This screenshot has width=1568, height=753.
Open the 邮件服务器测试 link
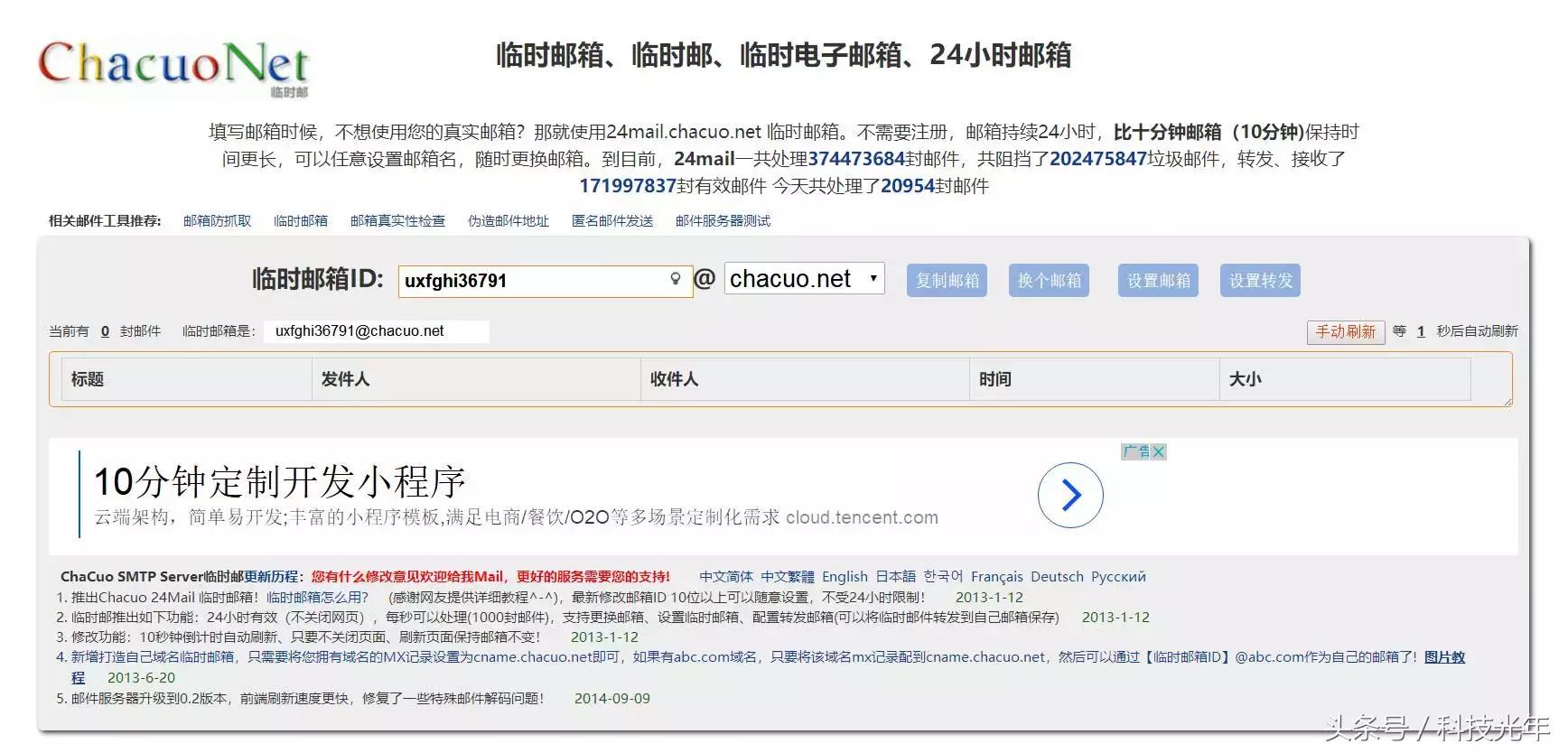[x=723, y=221]
